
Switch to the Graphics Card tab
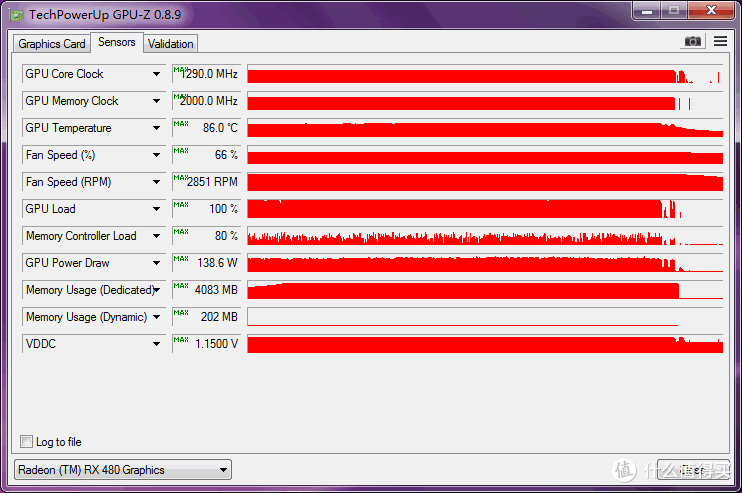point(52,44)
